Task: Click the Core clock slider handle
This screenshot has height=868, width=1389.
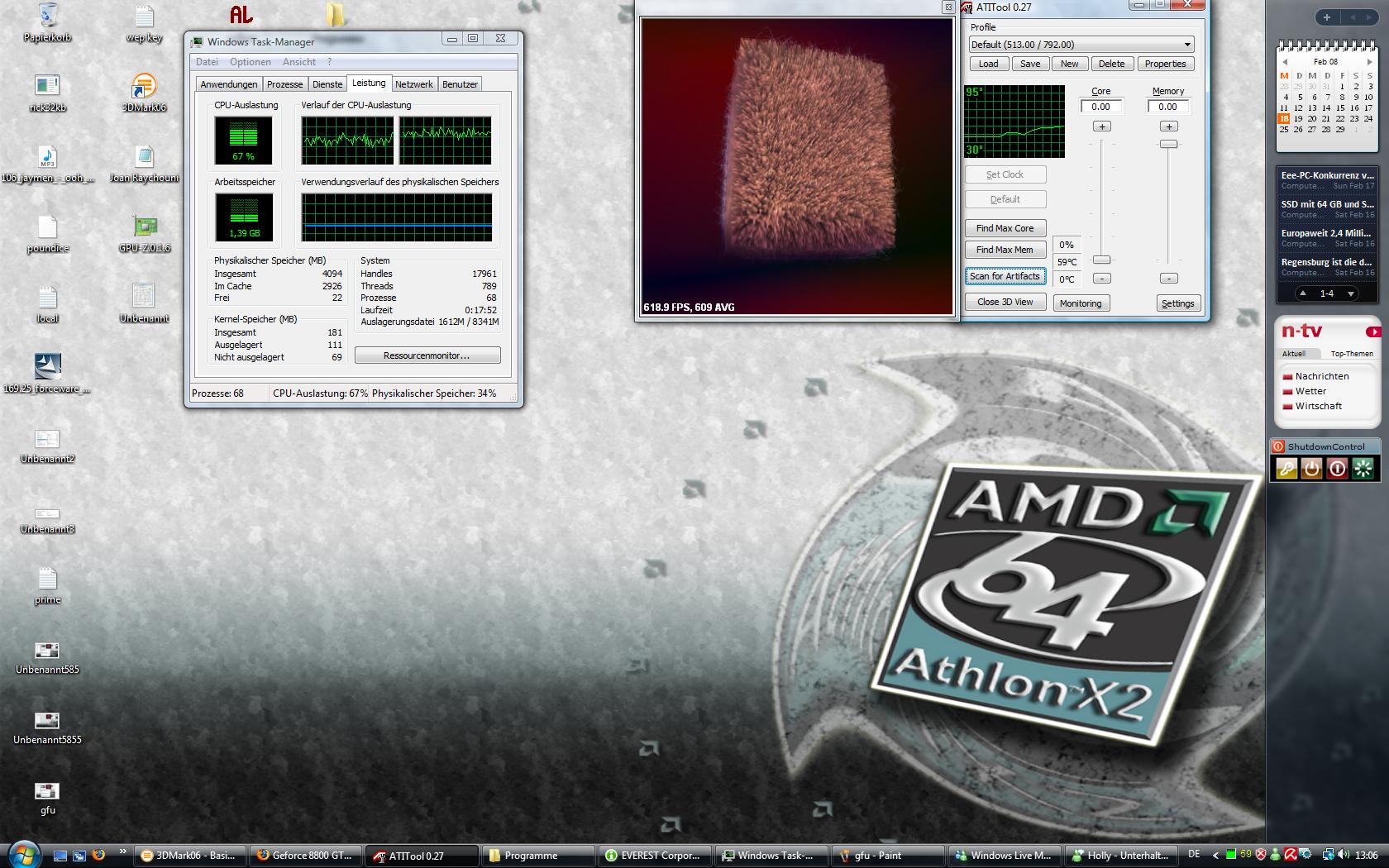Action: pyautogui.click(x=1102, y=260)
